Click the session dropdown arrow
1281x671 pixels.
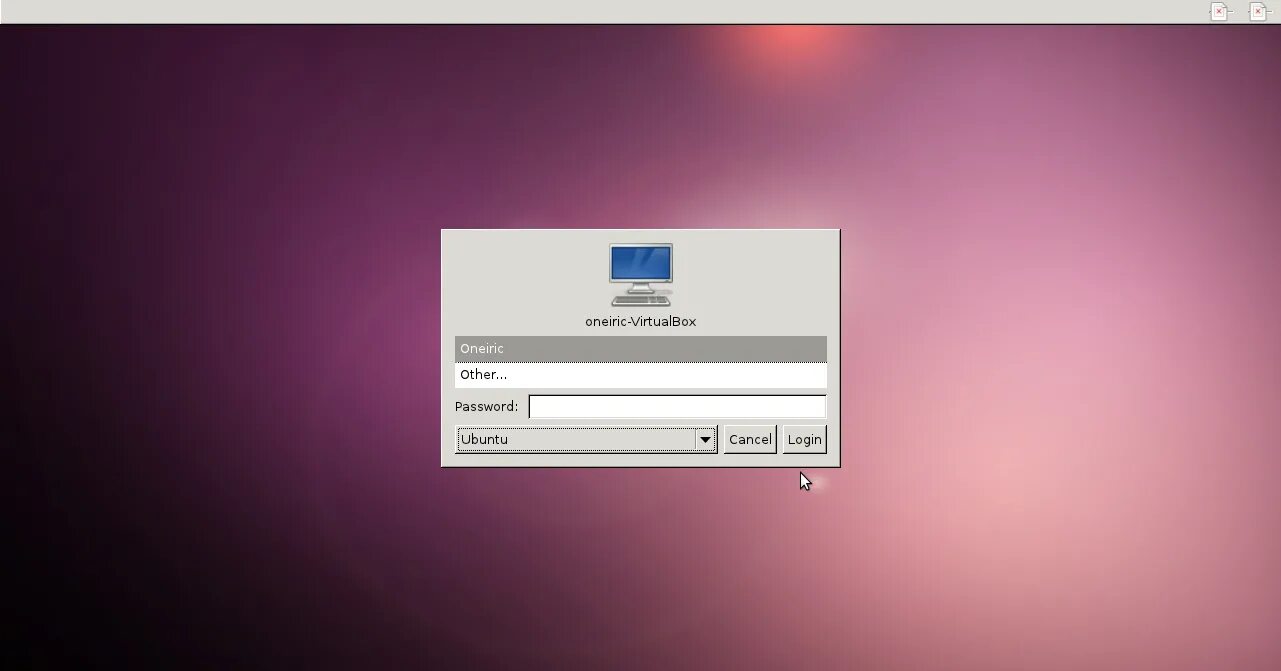[x=705, y=440]
